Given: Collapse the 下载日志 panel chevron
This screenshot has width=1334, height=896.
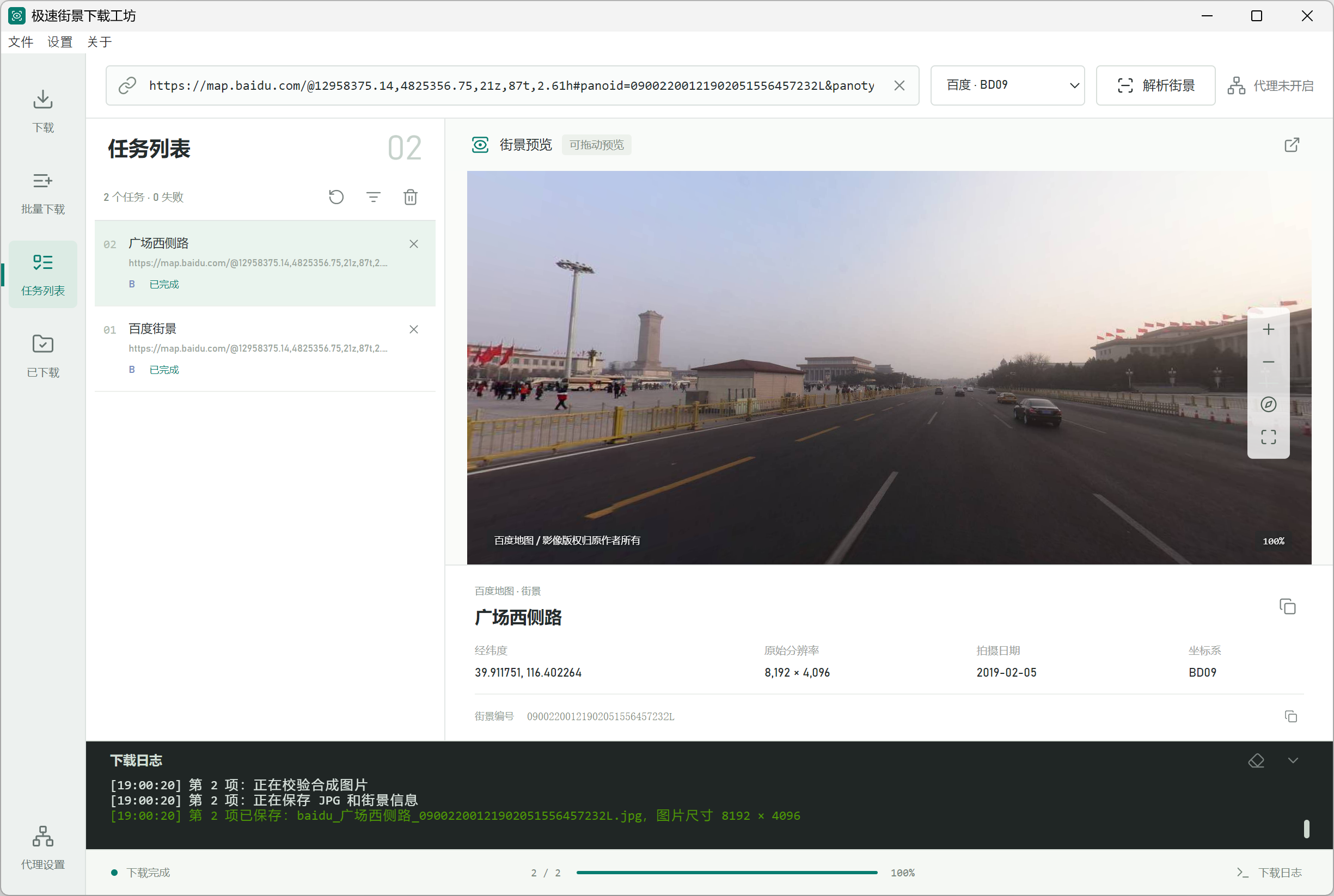Looking at the screenshot, I should click(x=1293, y=760).
